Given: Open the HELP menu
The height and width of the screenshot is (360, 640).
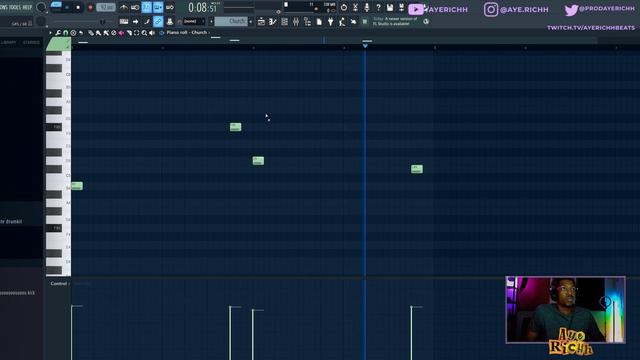Looking at the screenshot, I should tap(27, 7).
